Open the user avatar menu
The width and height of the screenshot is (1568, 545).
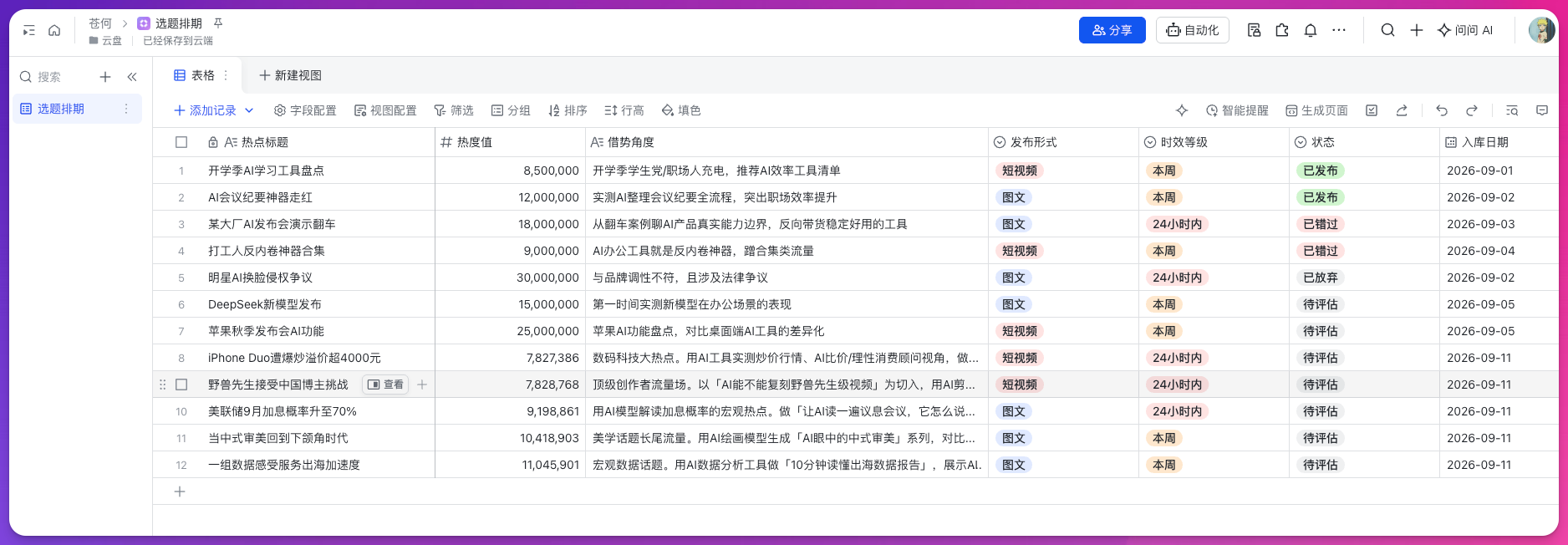pyautogui.click(x=1541, y=30)
